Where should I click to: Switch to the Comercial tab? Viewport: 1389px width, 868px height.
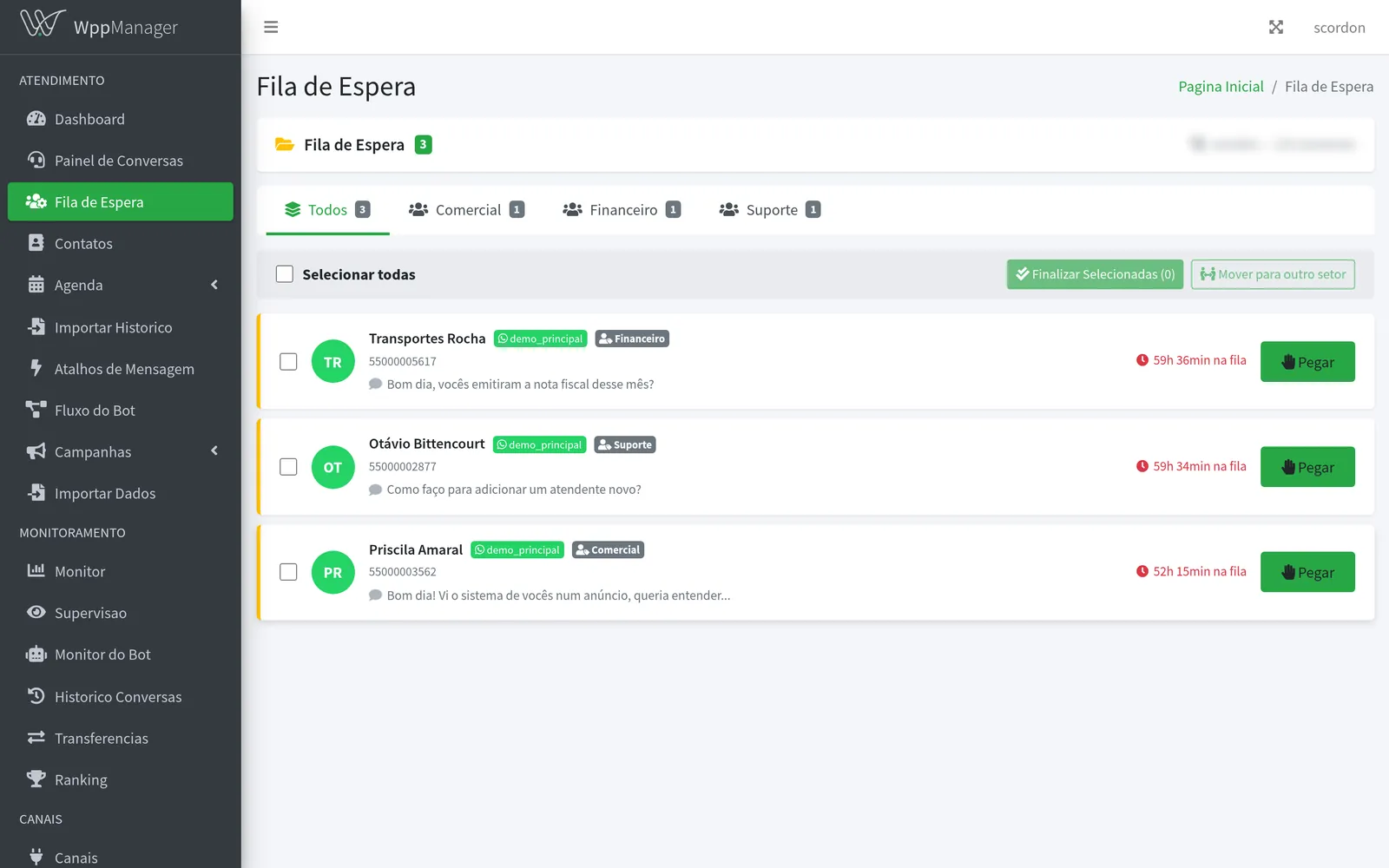point(466,210)
